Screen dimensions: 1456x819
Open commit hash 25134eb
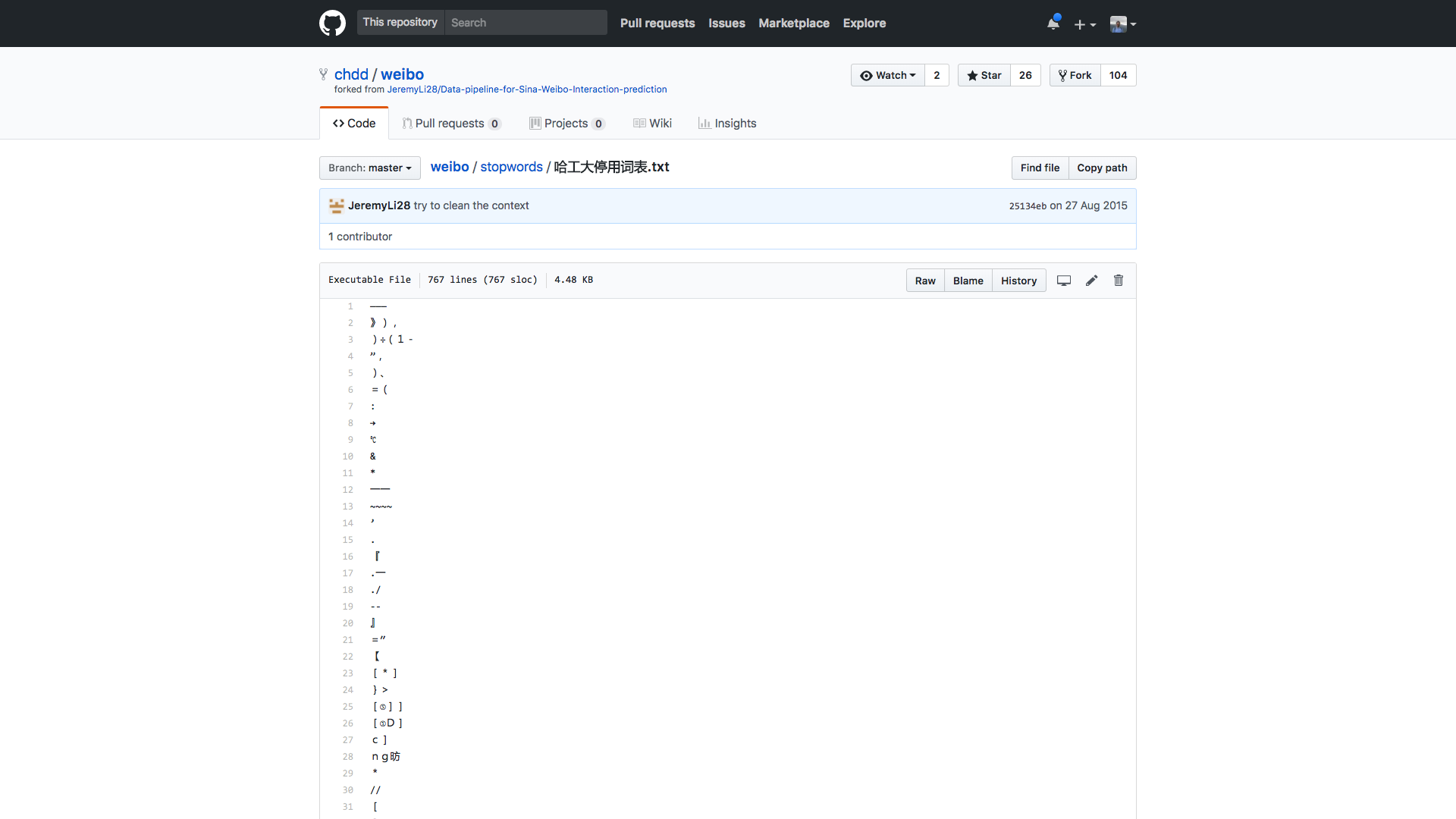(x=1028, y=206)
